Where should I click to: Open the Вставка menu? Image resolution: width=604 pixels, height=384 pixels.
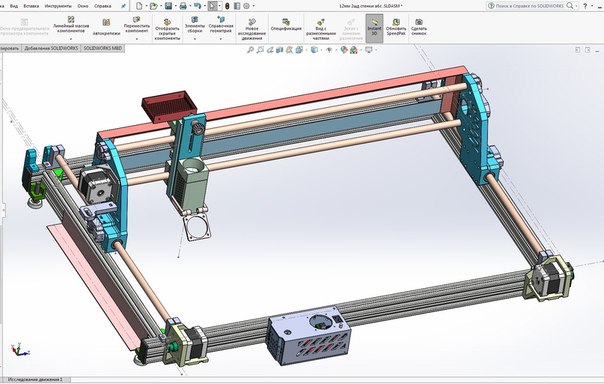(31, 6)
